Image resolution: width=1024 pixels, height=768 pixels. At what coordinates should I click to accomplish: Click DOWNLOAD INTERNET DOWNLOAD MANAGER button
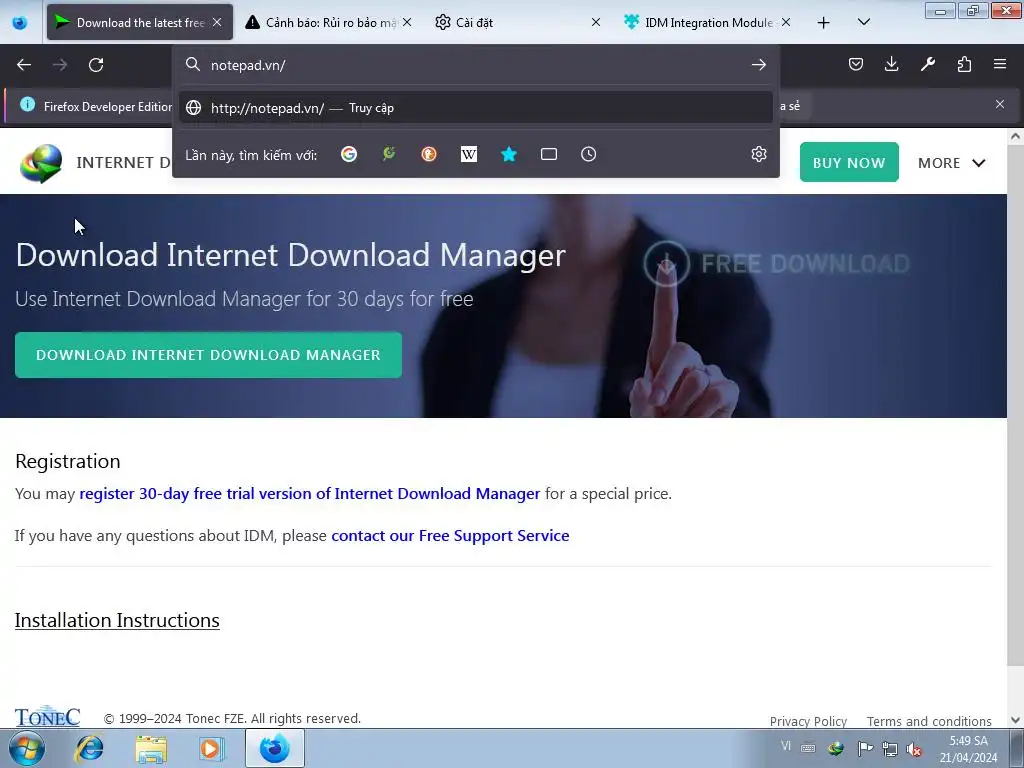tap(208, 355)
